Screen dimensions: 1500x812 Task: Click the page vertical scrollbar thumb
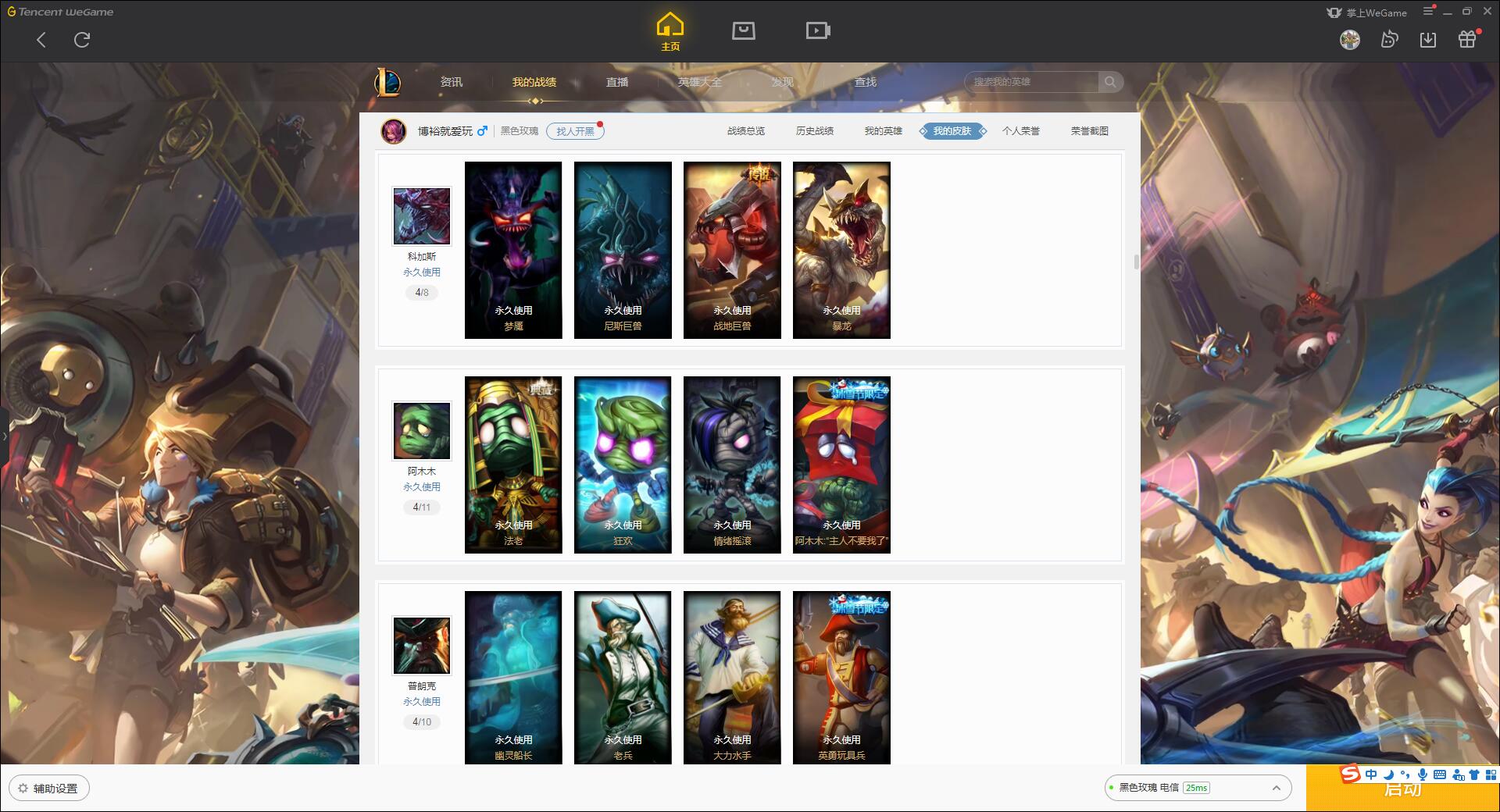(1137, 262)
